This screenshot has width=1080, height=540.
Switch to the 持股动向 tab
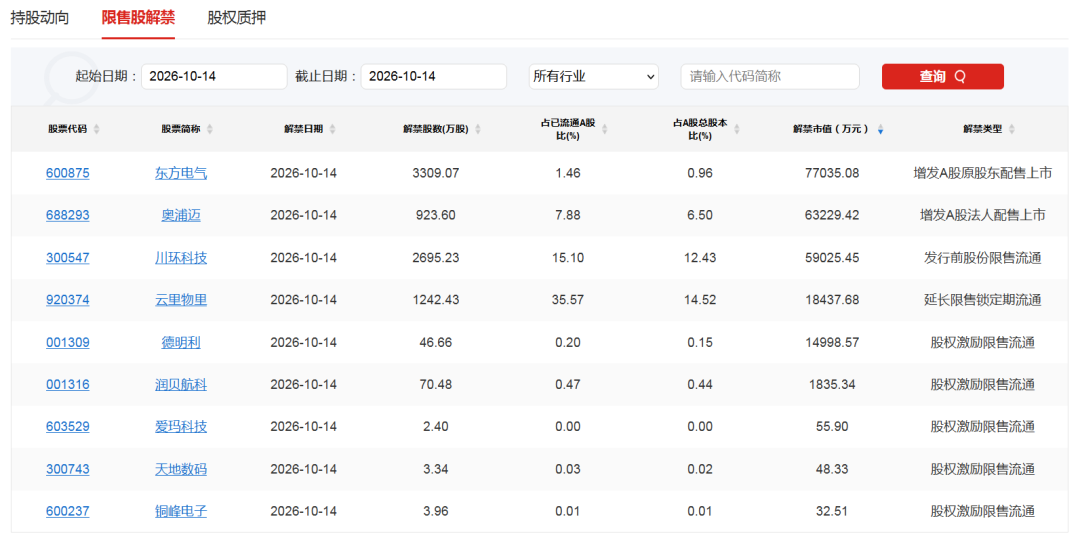pyautogui.click(x=40, y=19)
